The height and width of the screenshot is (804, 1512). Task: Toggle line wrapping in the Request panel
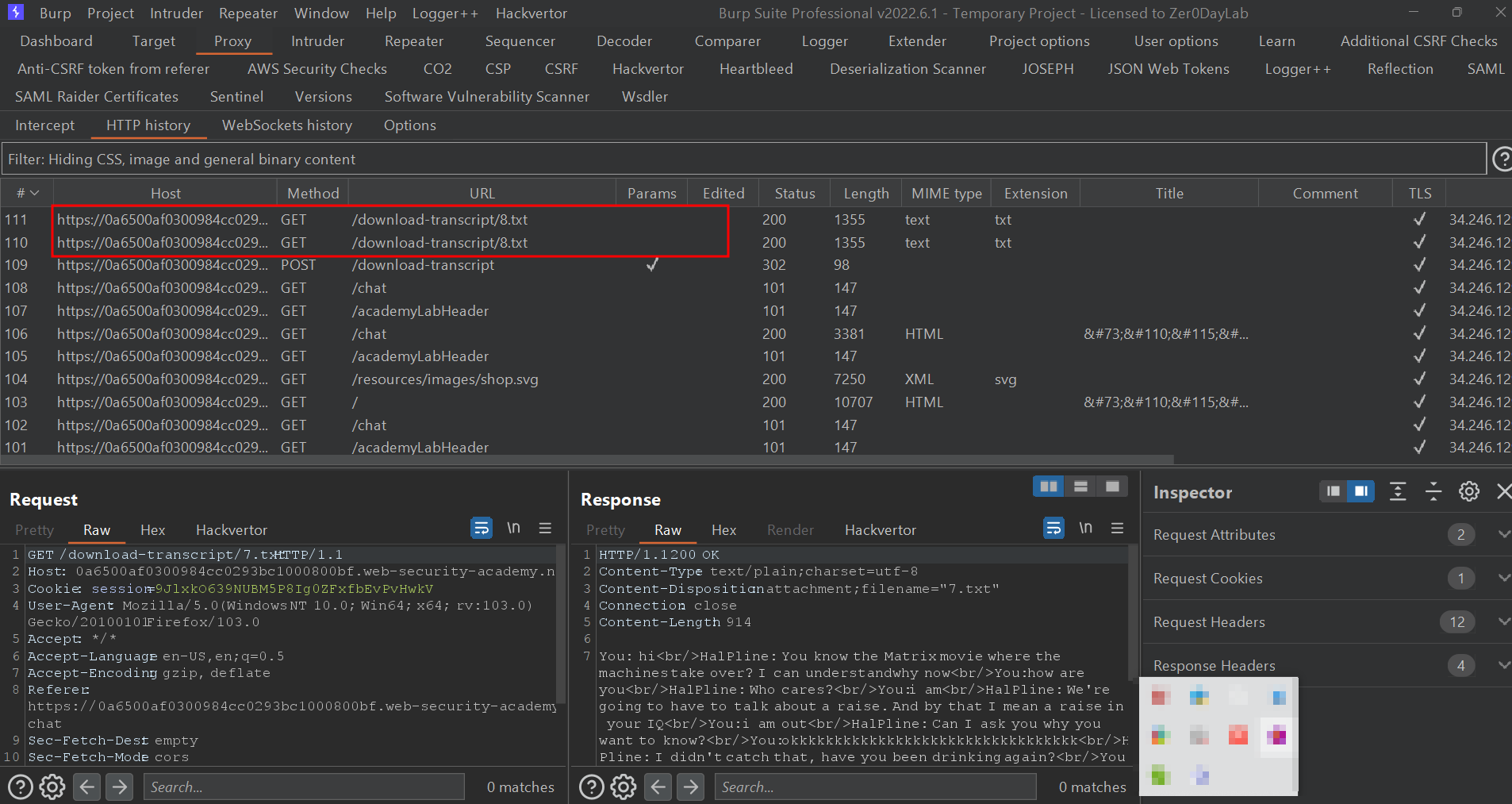coord(482,529)
